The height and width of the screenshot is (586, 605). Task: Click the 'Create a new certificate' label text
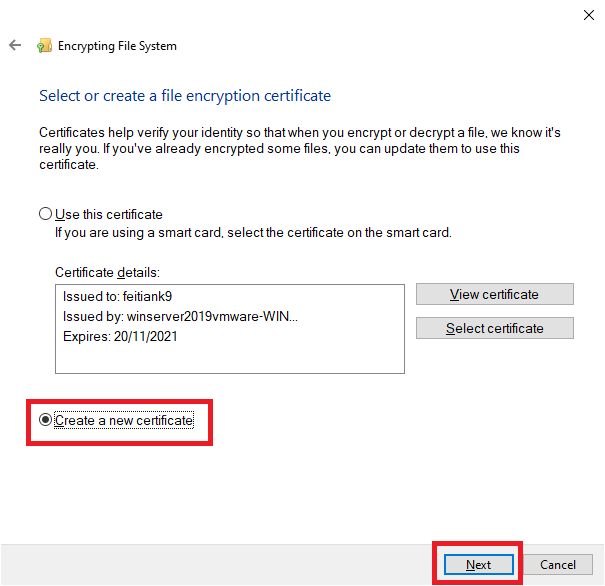click(124, 420)
